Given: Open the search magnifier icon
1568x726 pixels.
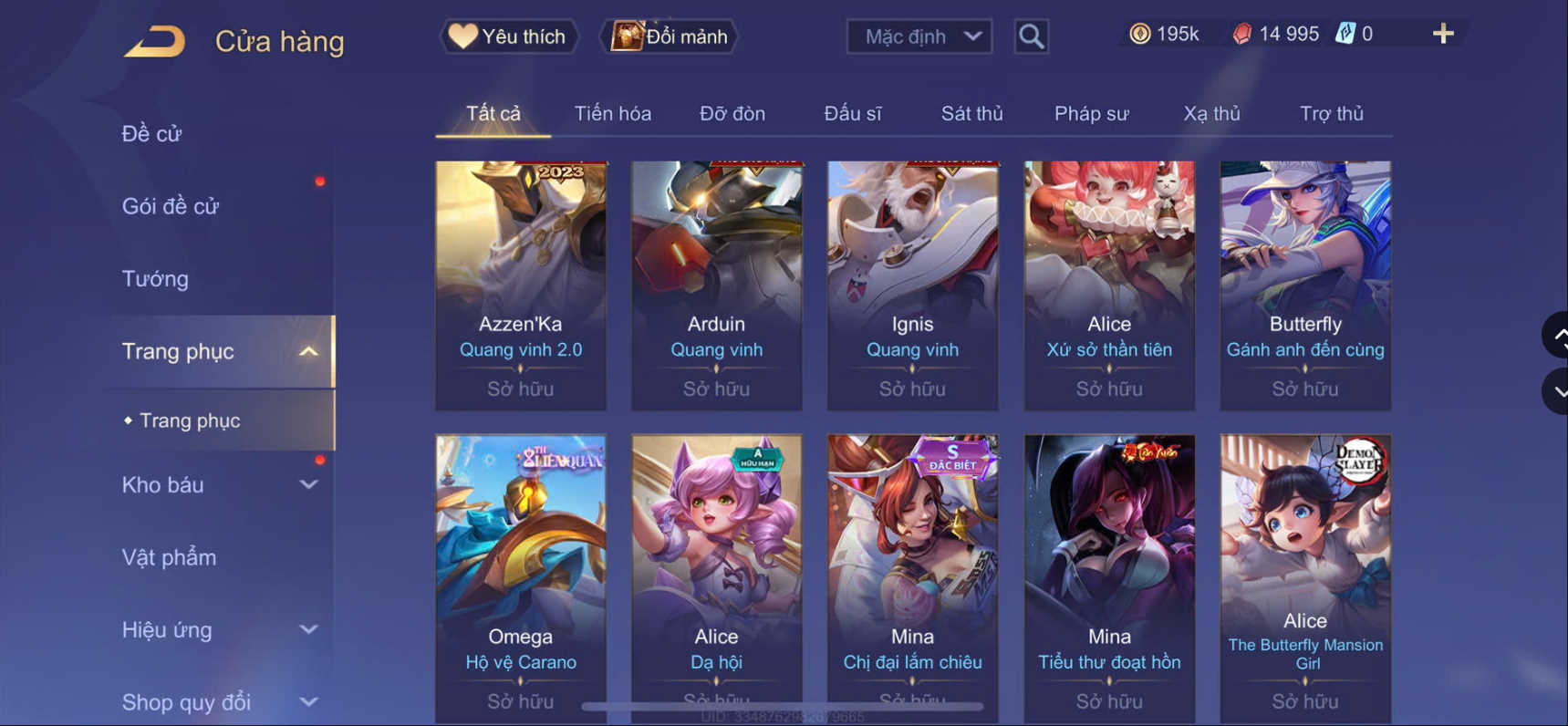Looking at the screenshot, I should 1031,36.
